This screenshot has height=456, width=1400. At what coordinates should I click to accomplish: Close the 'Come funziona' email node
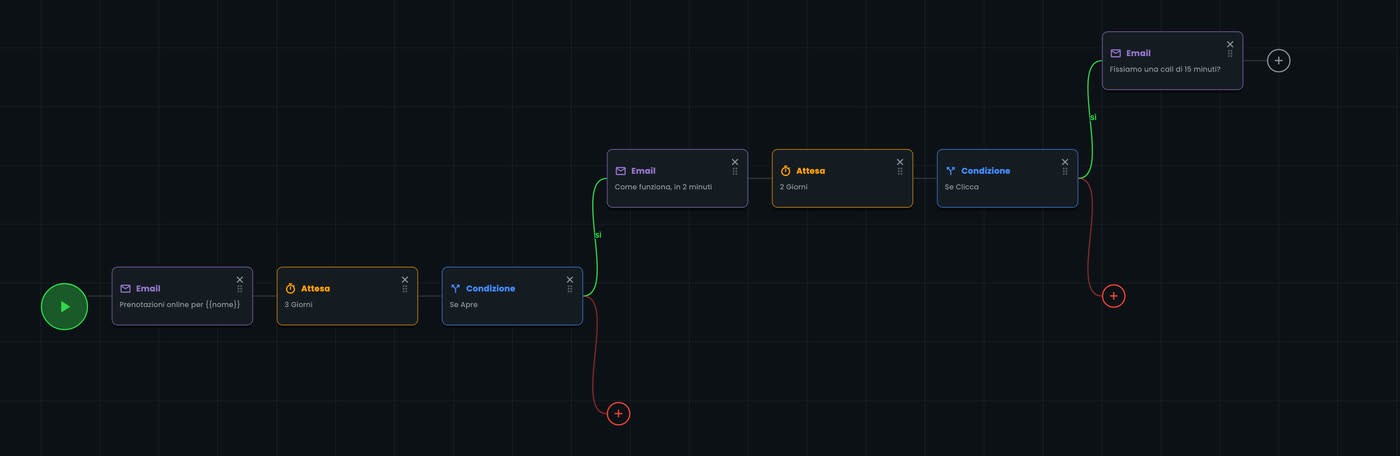pyautogui.click(x=735, y=162)
